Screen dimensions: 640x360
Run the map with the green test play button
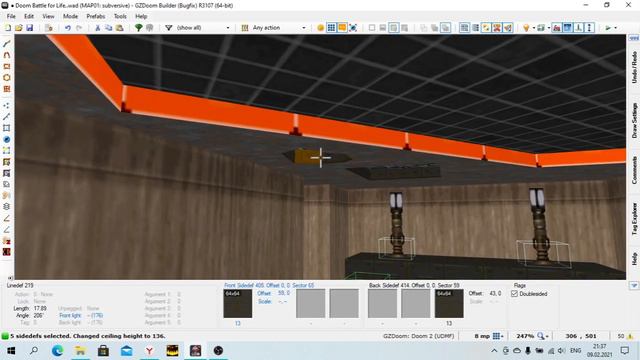click(608, 28)
